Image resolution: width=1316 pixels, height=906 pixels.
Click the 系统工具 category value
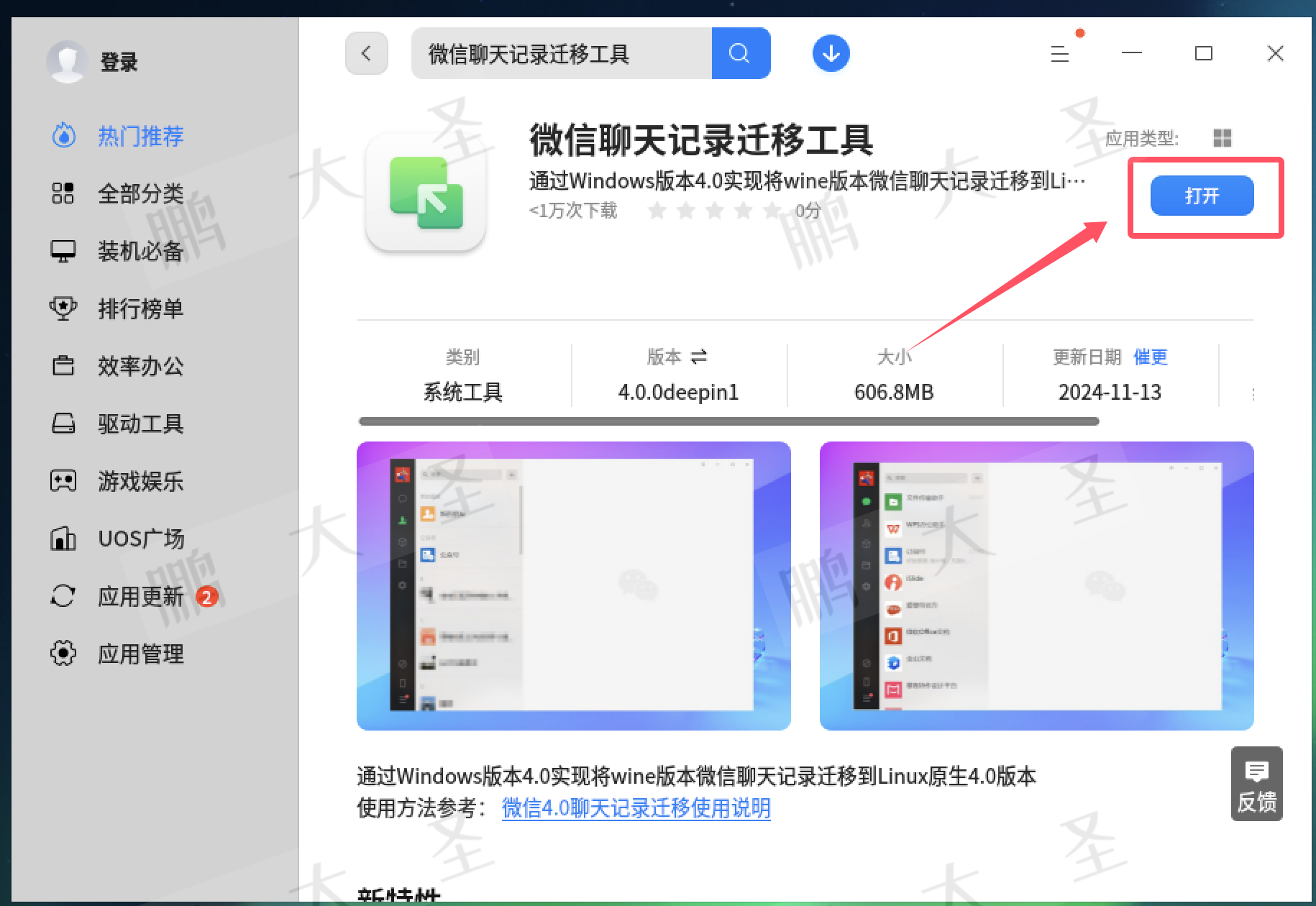pos(462,392)
